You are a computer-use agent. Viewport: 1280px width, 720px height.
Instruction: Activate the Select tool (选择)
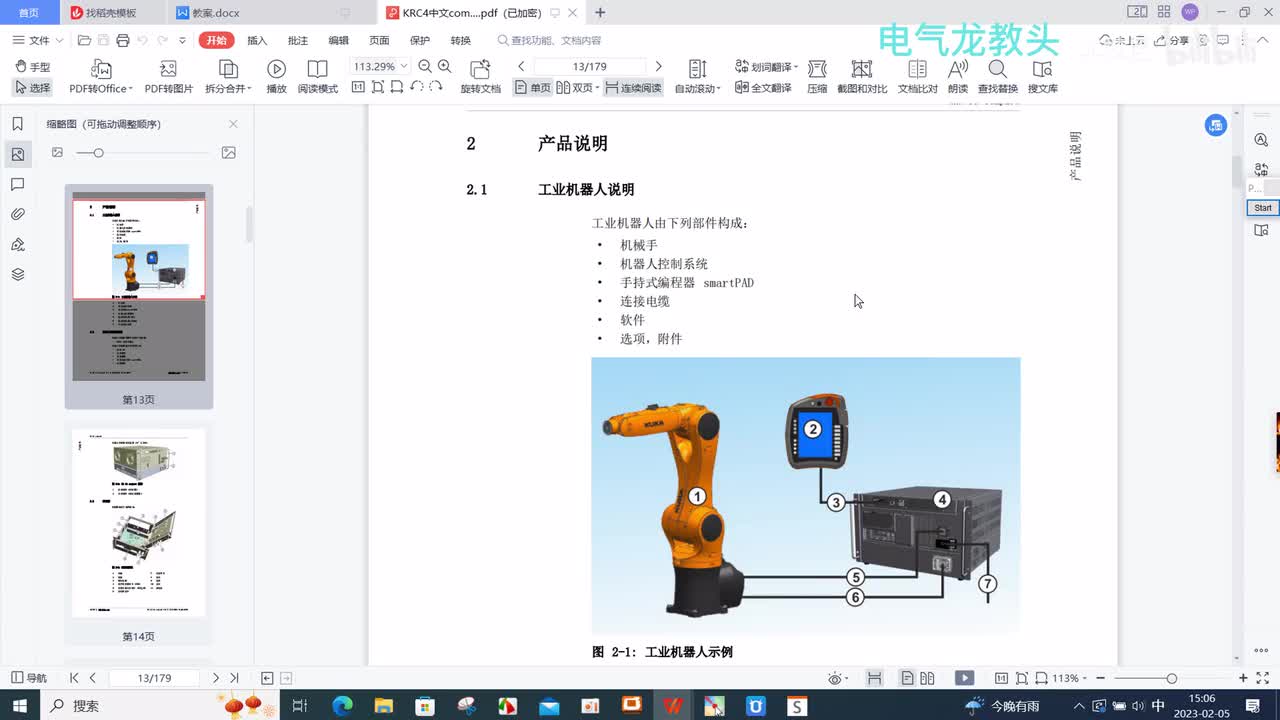pyautogui.click(x=33, y=88)
